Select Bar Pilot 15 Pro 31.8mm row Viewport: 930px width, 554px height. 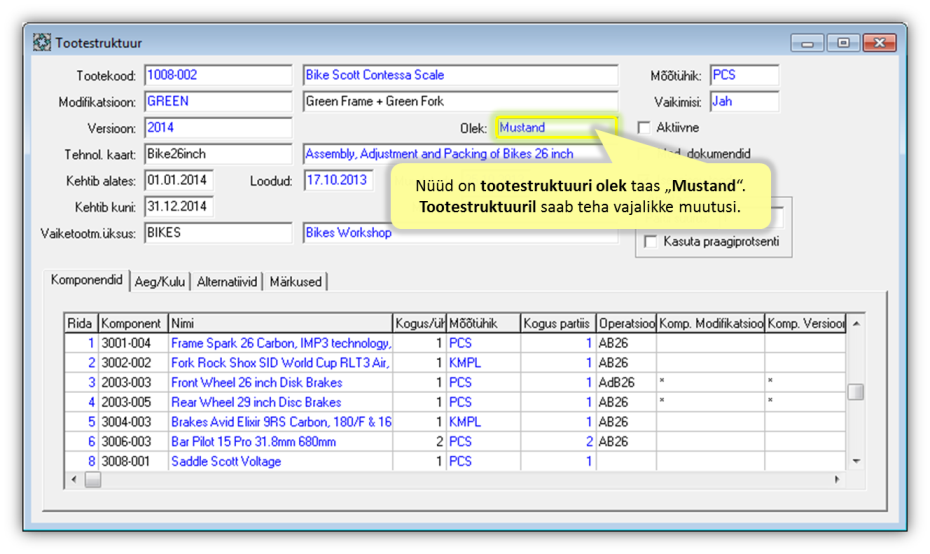(455, 441)
